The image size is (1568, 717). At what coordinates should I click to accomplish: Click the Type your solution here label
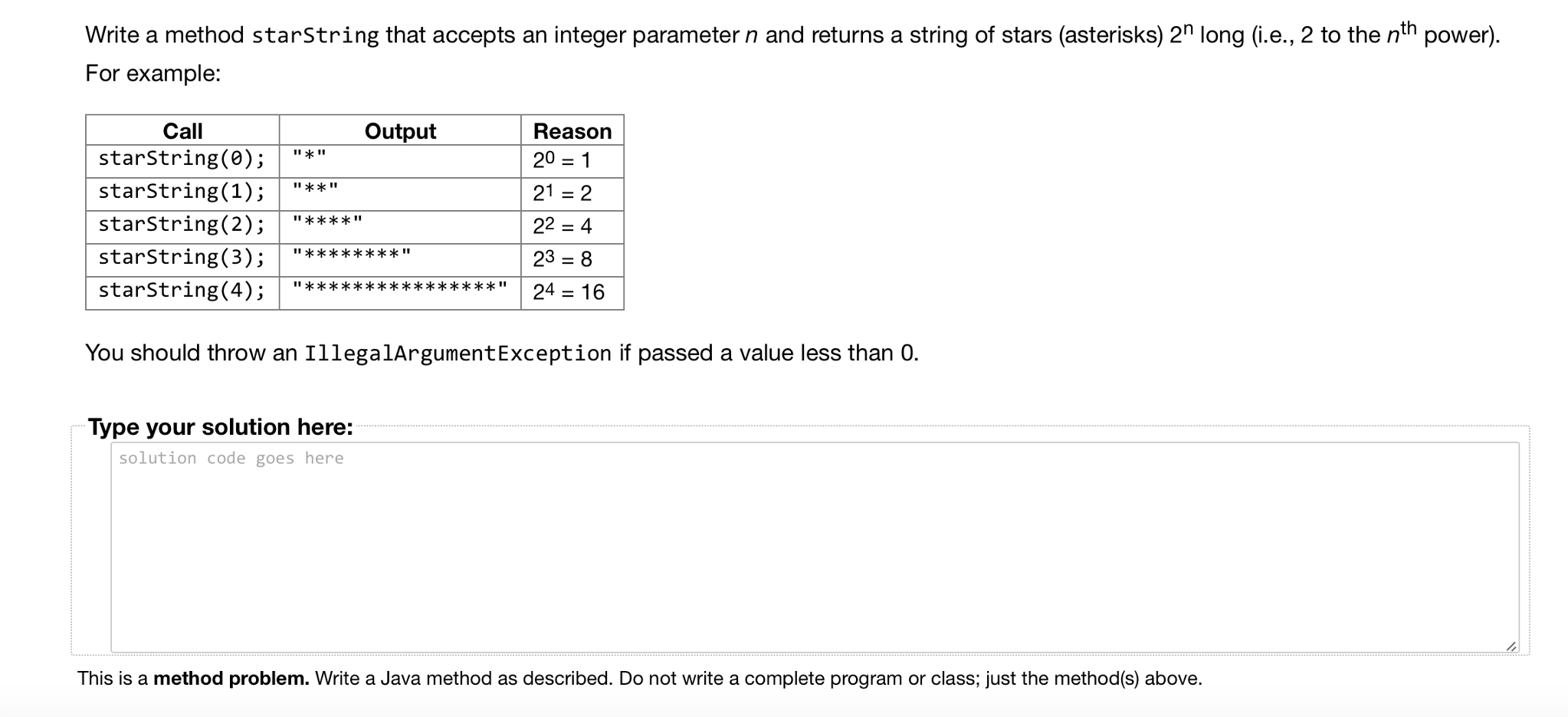click(x=219, y=427)
